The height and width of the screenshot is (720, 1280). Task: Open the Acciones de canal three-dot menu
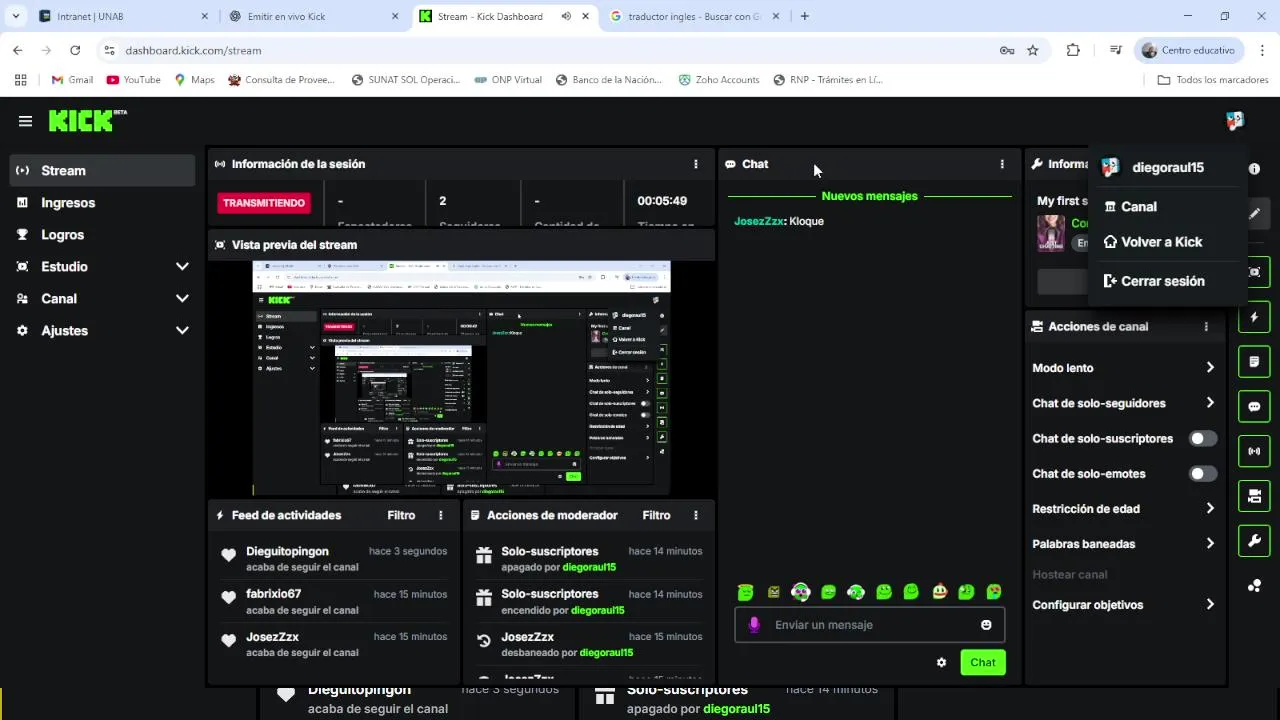coord(1206,327)
